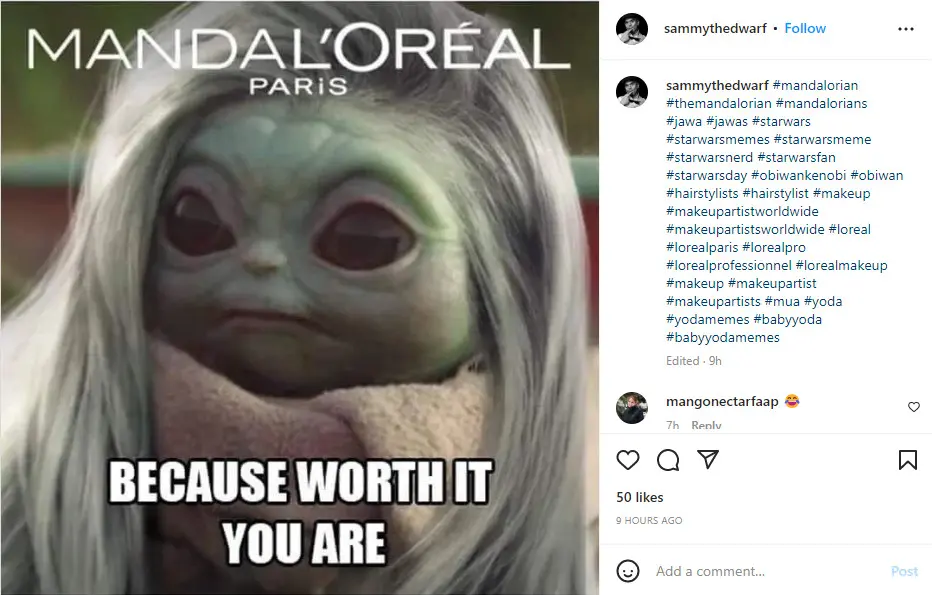Click the Baby Yoda meme image

tap(300, 297)
